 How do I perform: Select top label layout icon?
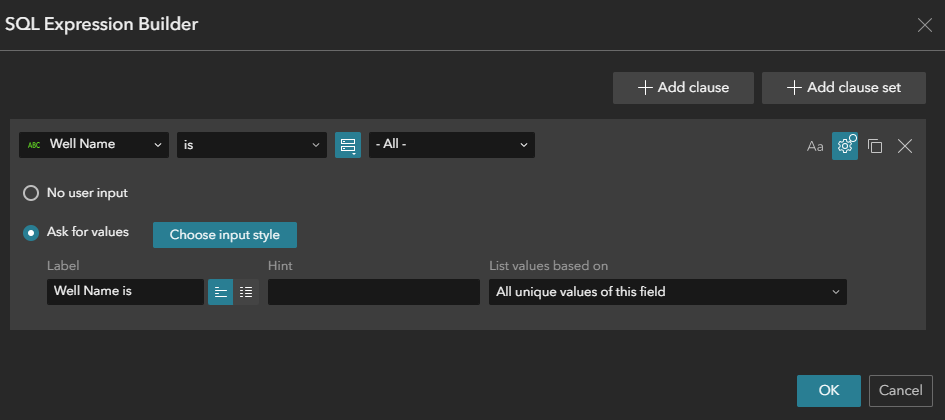(246, 292)
